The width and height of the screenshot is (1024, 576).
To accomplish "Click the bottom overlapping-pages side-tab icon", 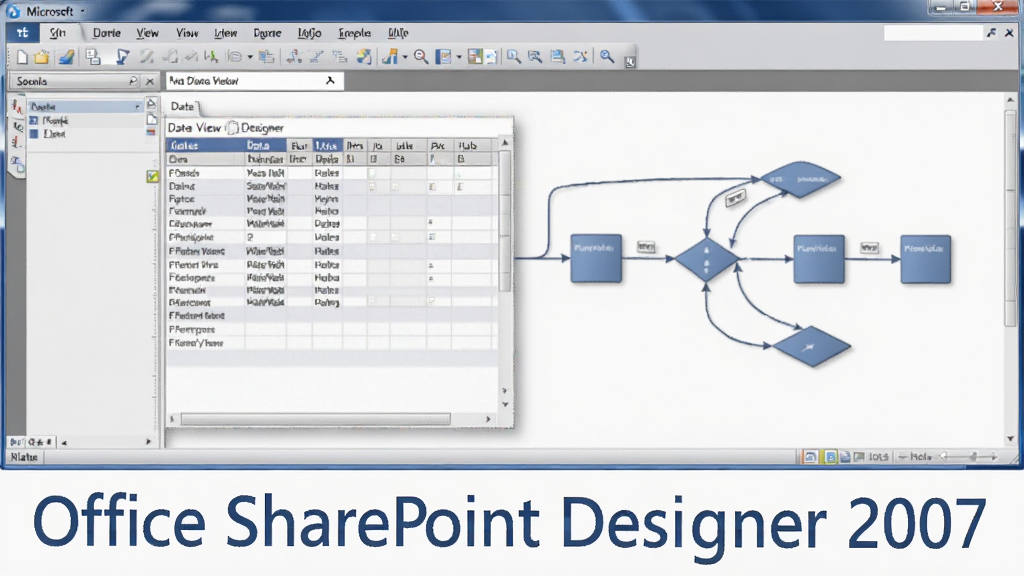I will pos(17,165).
